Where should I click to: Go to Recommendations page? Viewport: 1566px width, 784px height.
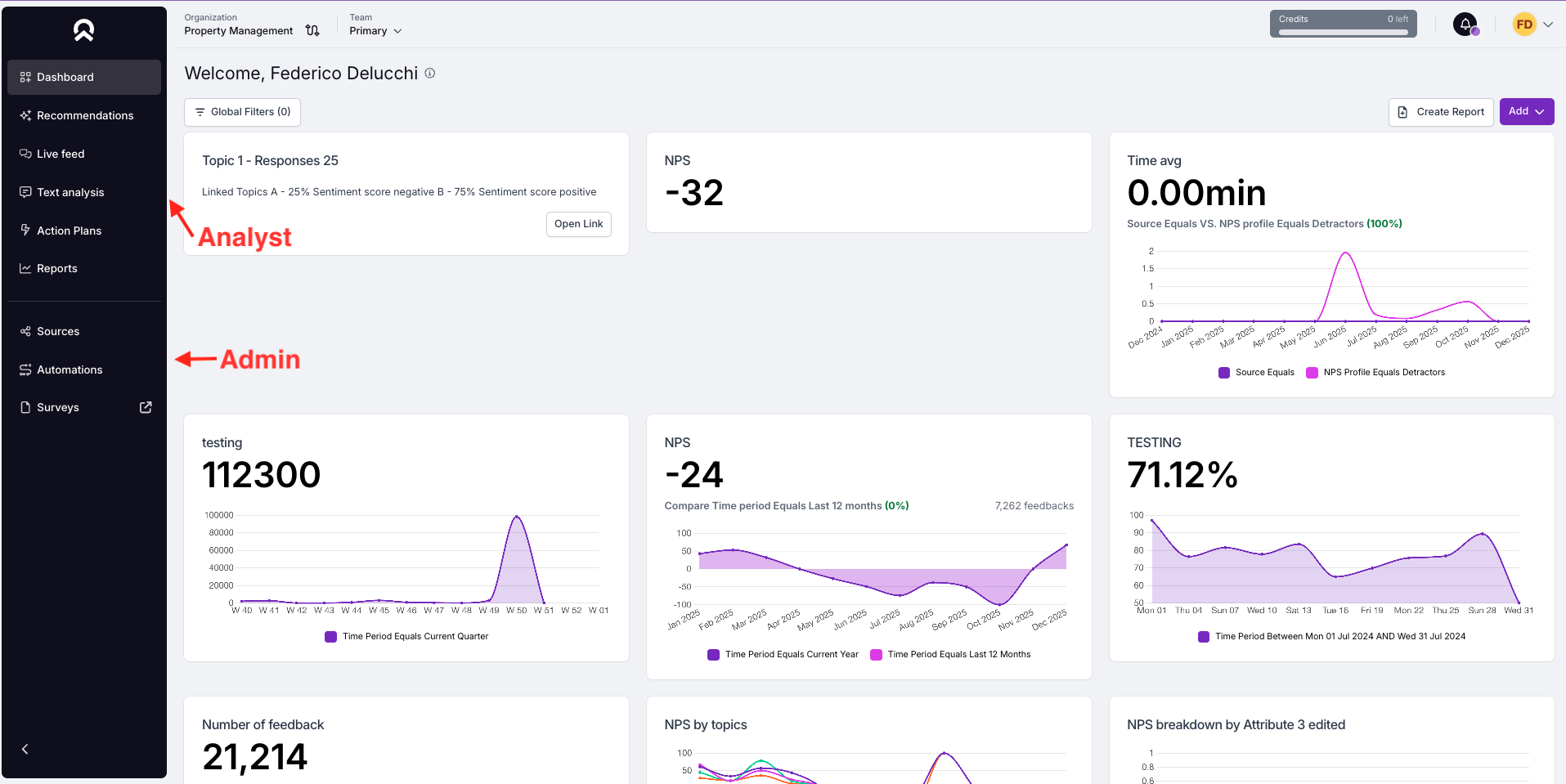click(x=83, y=115)
